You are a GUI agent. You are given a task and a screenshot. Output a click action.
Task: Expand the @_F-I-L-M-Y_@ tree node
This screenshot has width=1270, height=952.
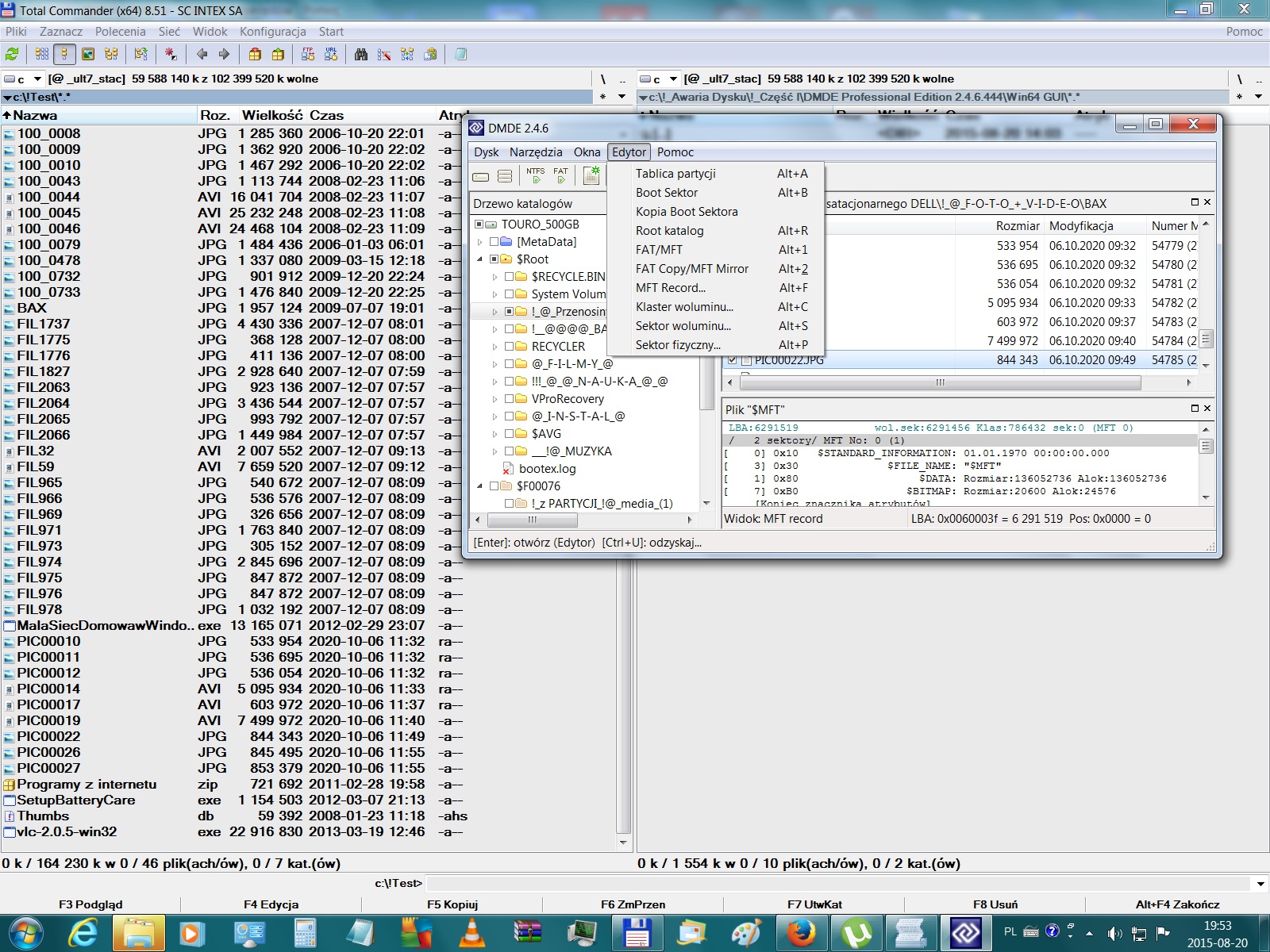pos(495,364)
